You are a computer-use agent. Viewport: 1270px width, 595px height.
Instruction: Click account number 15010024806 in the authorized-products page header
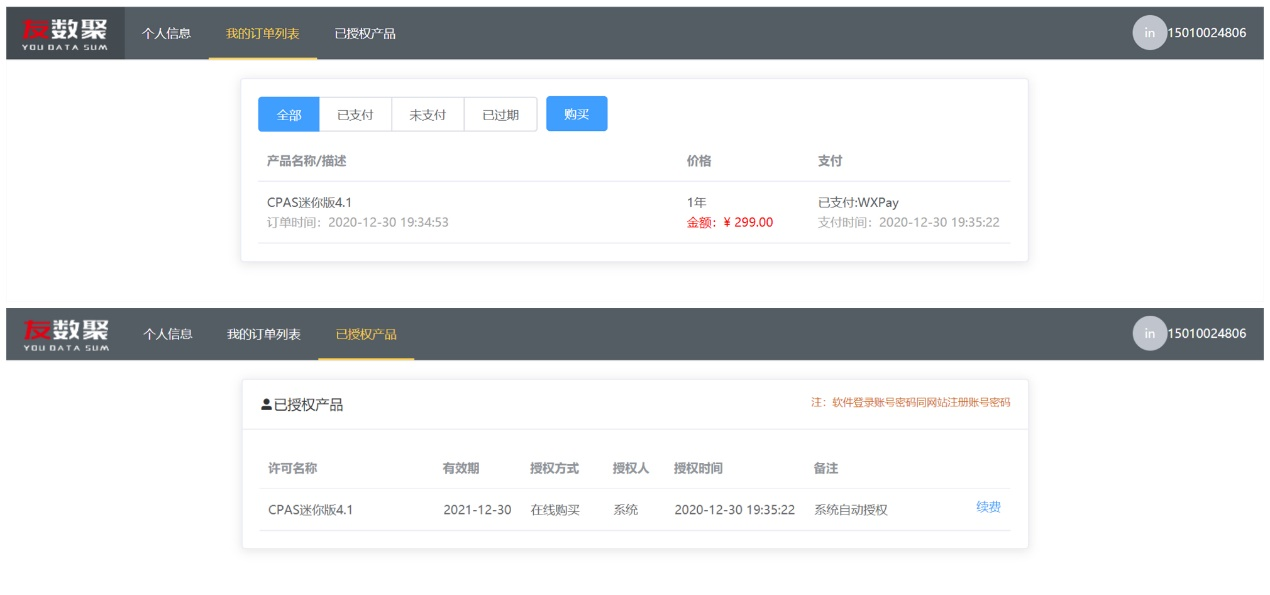click(1208, 333)
